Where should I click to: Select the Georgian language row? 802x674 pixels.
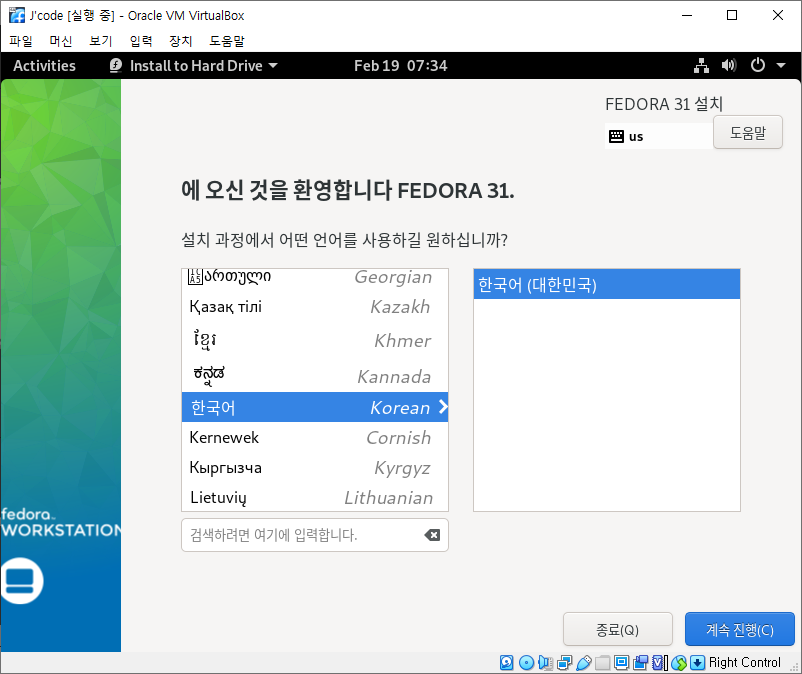click(315, 277)
